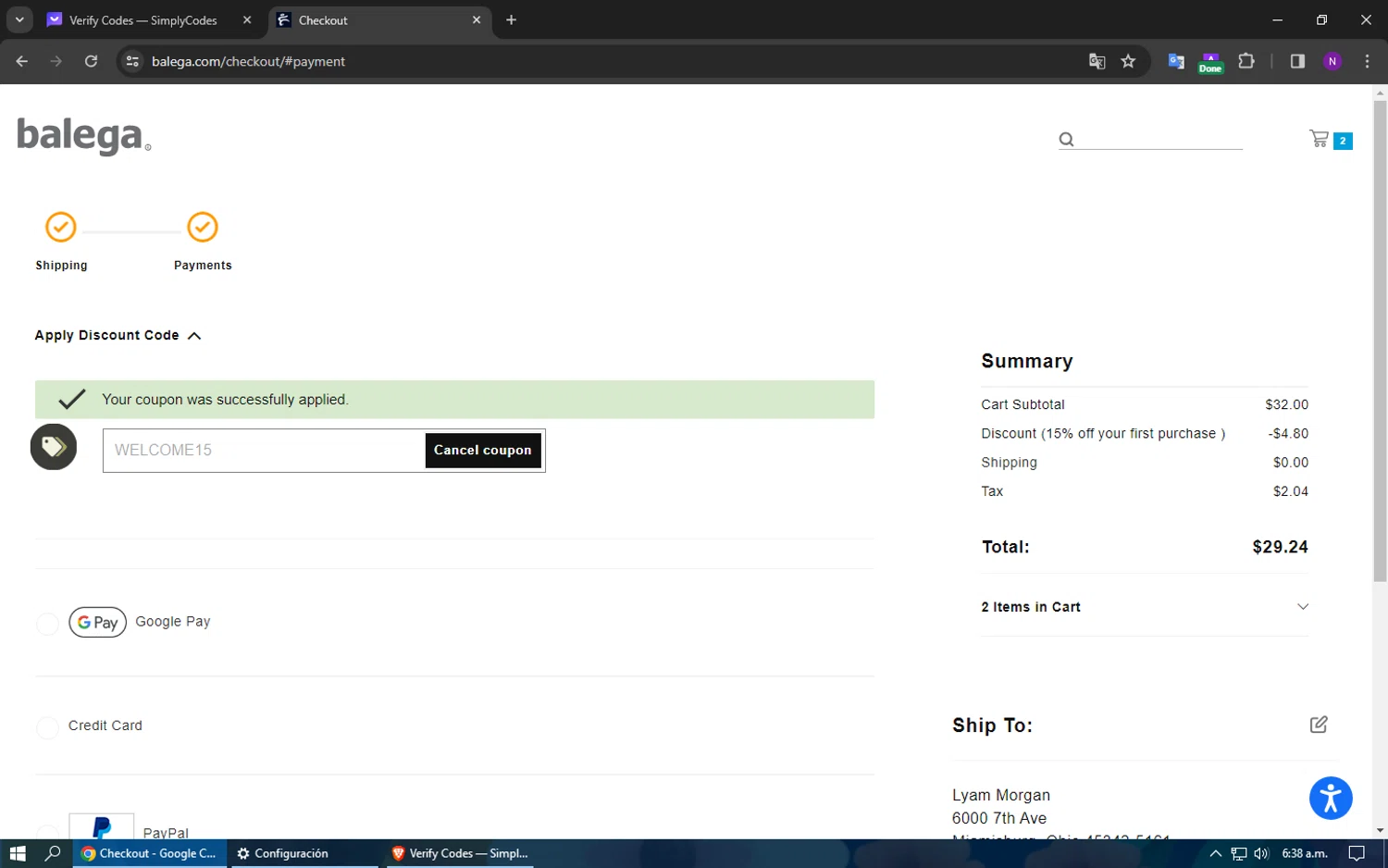Click the coupon successfully applied message
Viewport: 1388px width, 868px height.
454,400
